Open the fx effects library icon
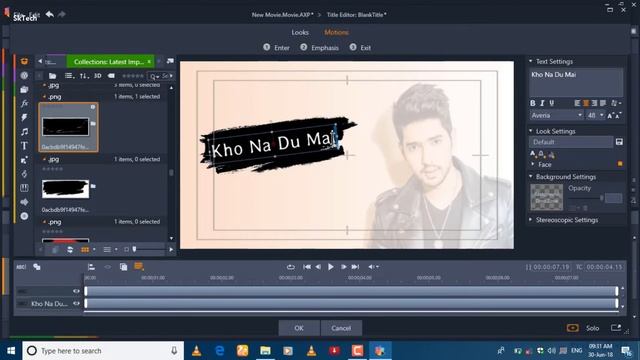The width and height of the screenshot is (640, 360). [x=24, y=103]
